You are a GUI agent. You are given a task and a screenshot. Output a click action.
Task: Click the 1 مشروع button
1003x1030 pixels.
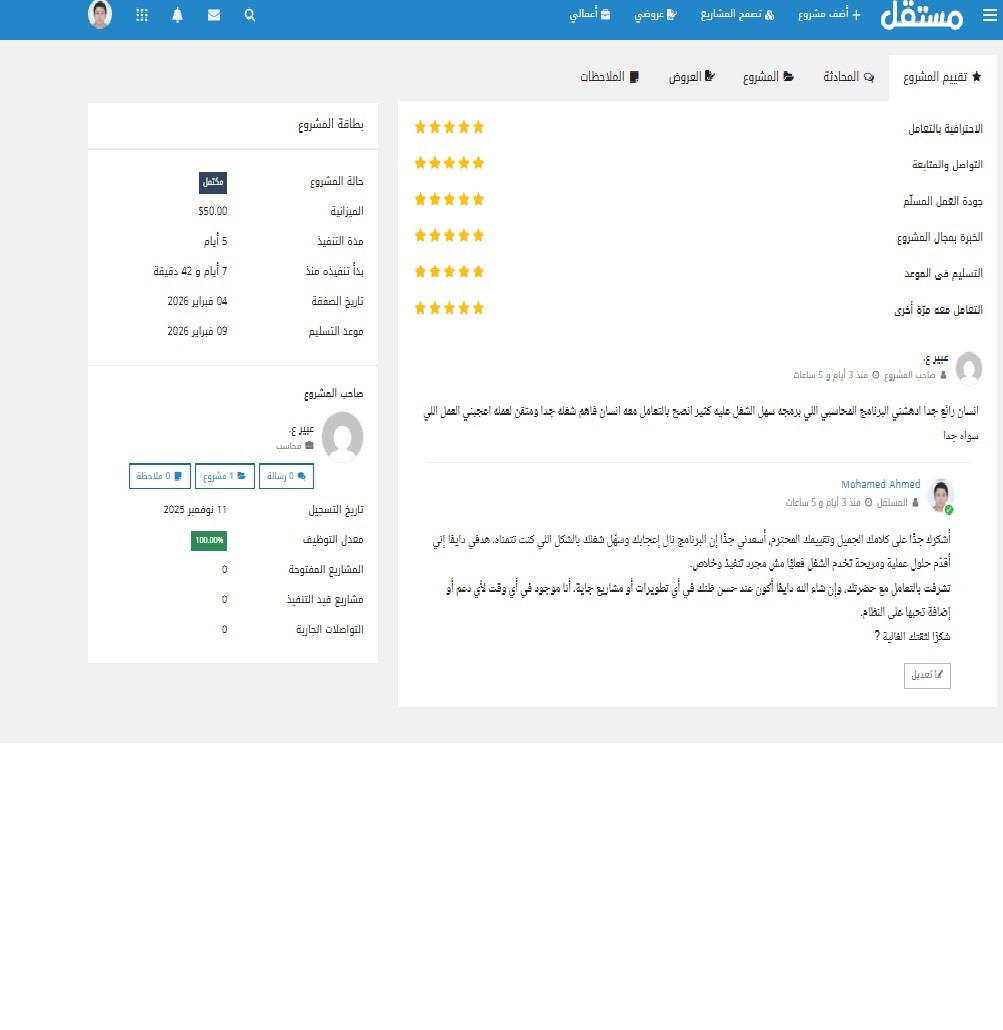pos(224,476)
